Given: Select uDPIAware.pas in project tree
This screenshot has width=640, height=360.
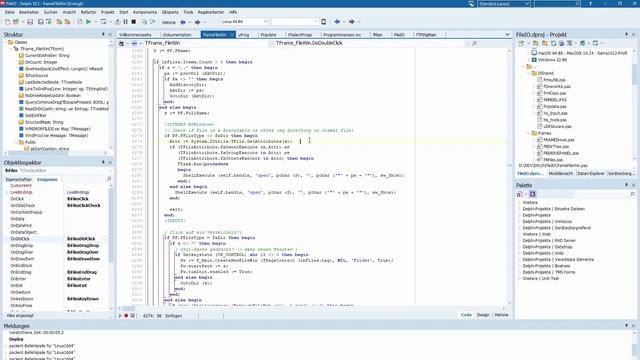Looking at the screenshot, I should click(x=557, y=127).
